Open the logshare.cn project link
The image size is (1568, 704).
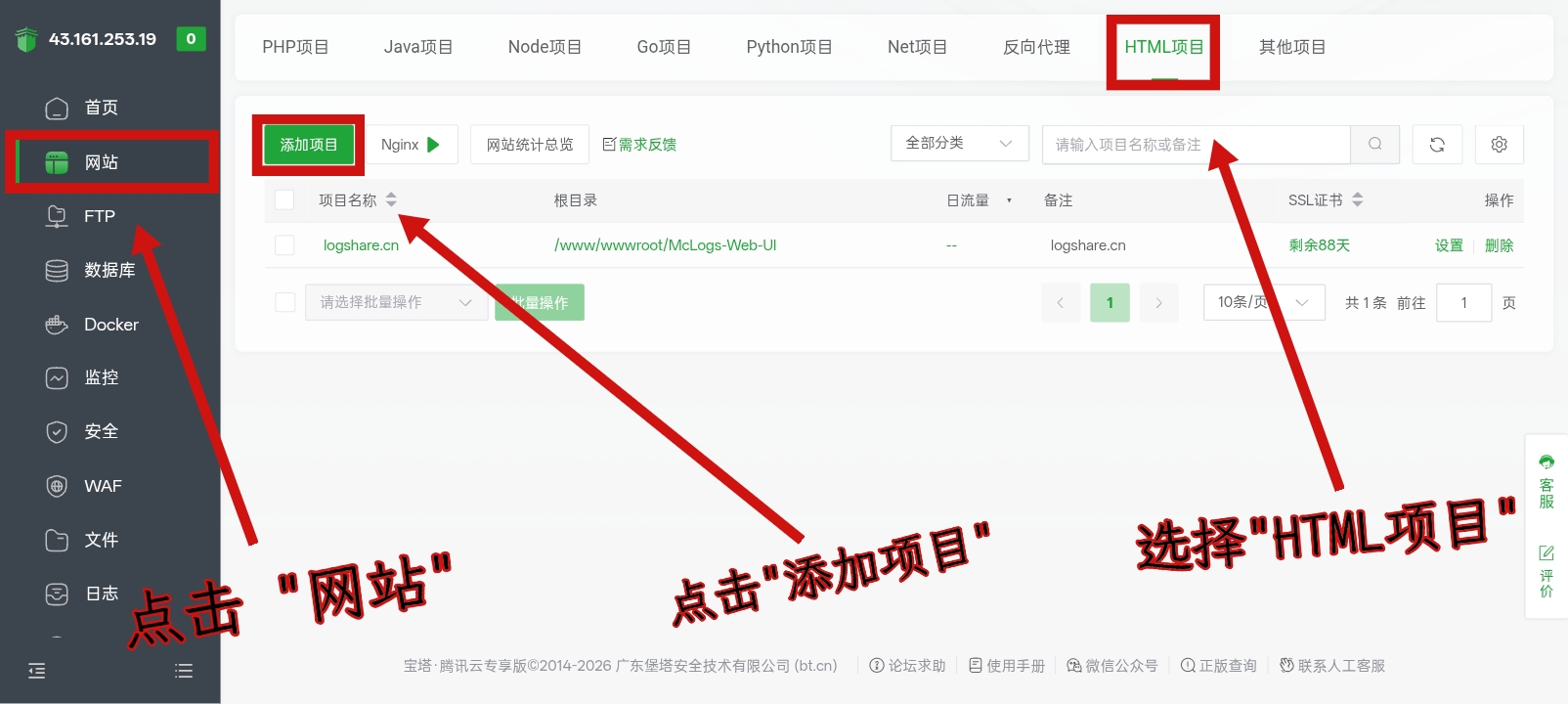[x=361, y=245]
